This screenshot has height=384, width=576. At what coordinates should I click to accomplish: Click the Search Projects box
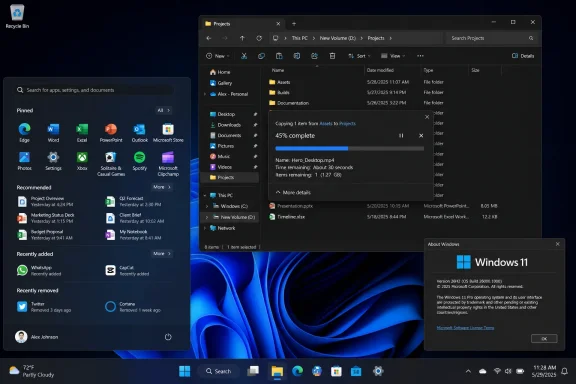492,38
